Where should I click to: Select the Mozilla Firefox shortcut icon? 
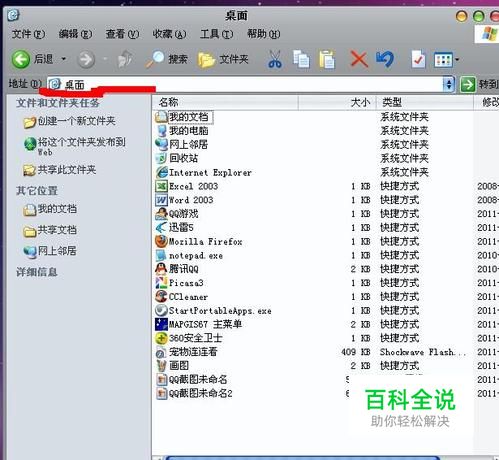(161, 241)
